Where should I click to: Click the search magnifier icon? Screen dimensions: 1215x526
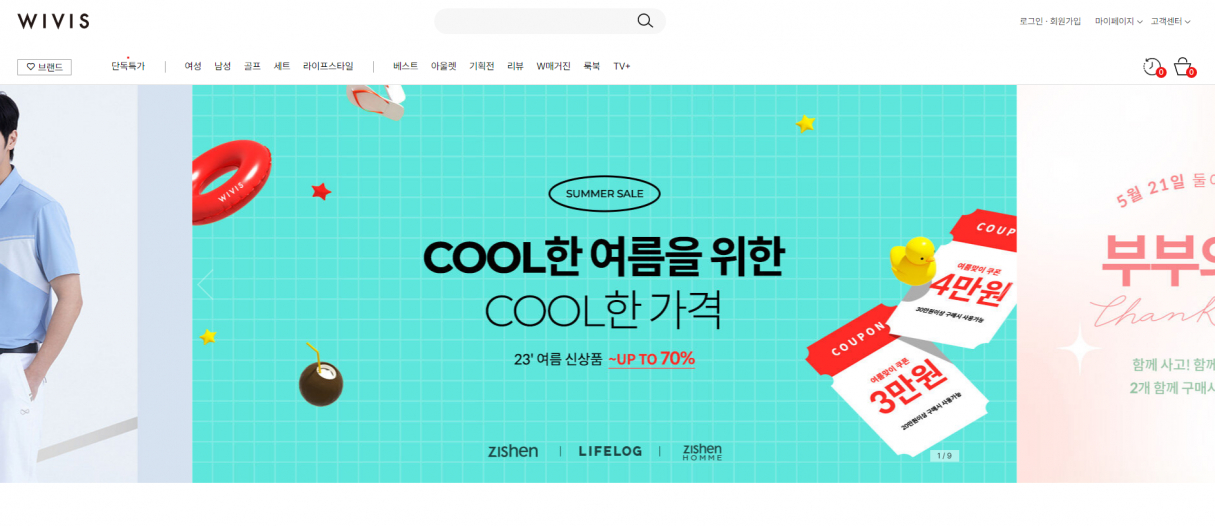coord(645,21)
